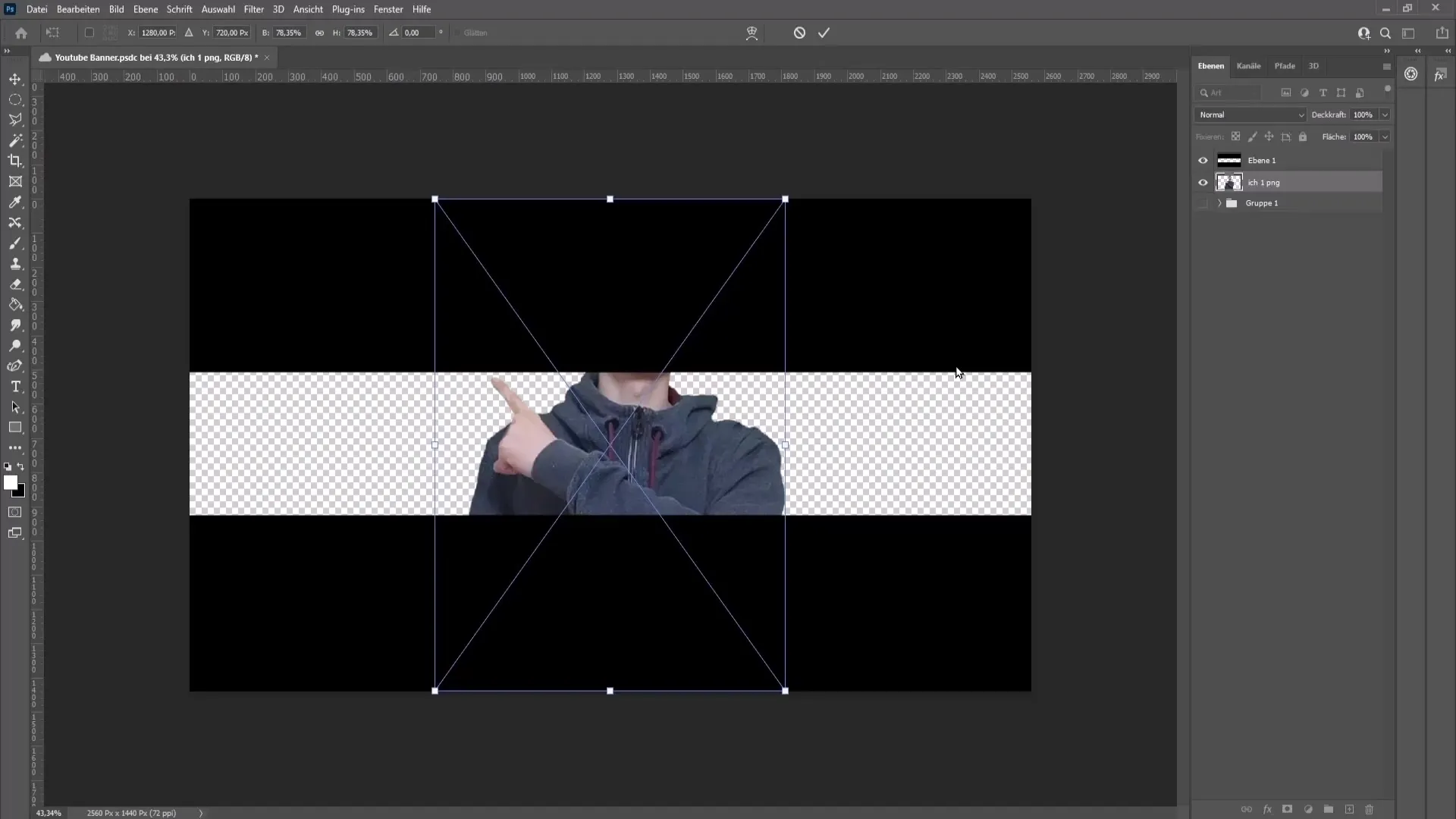Toggle Quick Mask mode
The image size is (1456, 819).
(x=15, y=512)
